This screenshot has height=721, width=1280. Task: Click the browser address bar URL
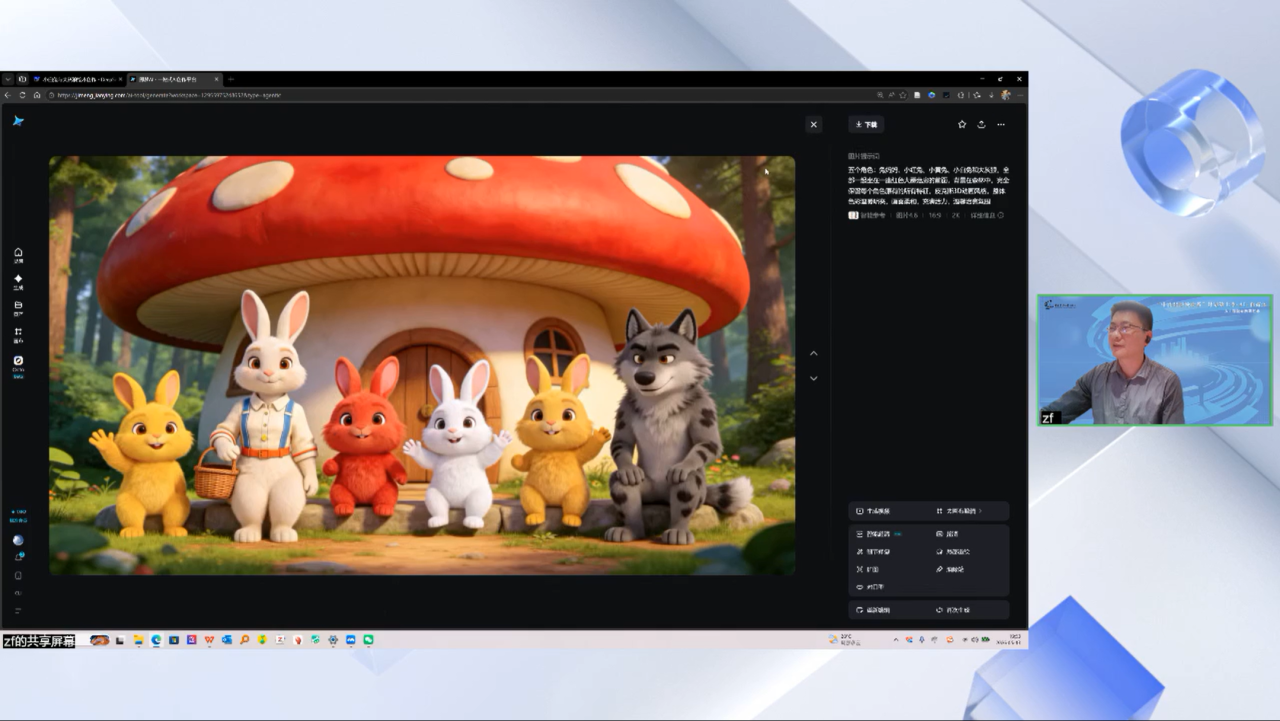pyautogui.click(x=170, y=95)
